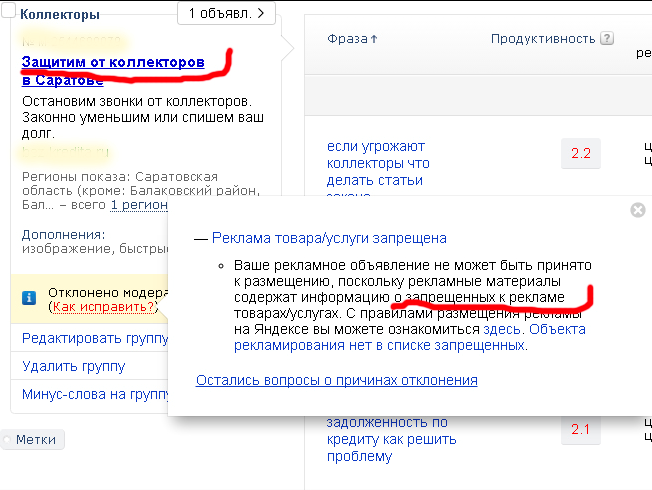Open the Дополнения link

pos(64,235)
